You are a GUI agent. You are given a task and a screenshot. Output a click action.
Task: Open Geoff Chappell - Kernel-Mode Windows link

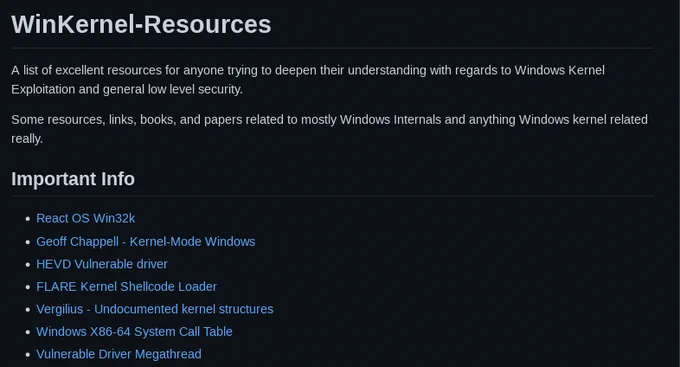pos(146,241)
